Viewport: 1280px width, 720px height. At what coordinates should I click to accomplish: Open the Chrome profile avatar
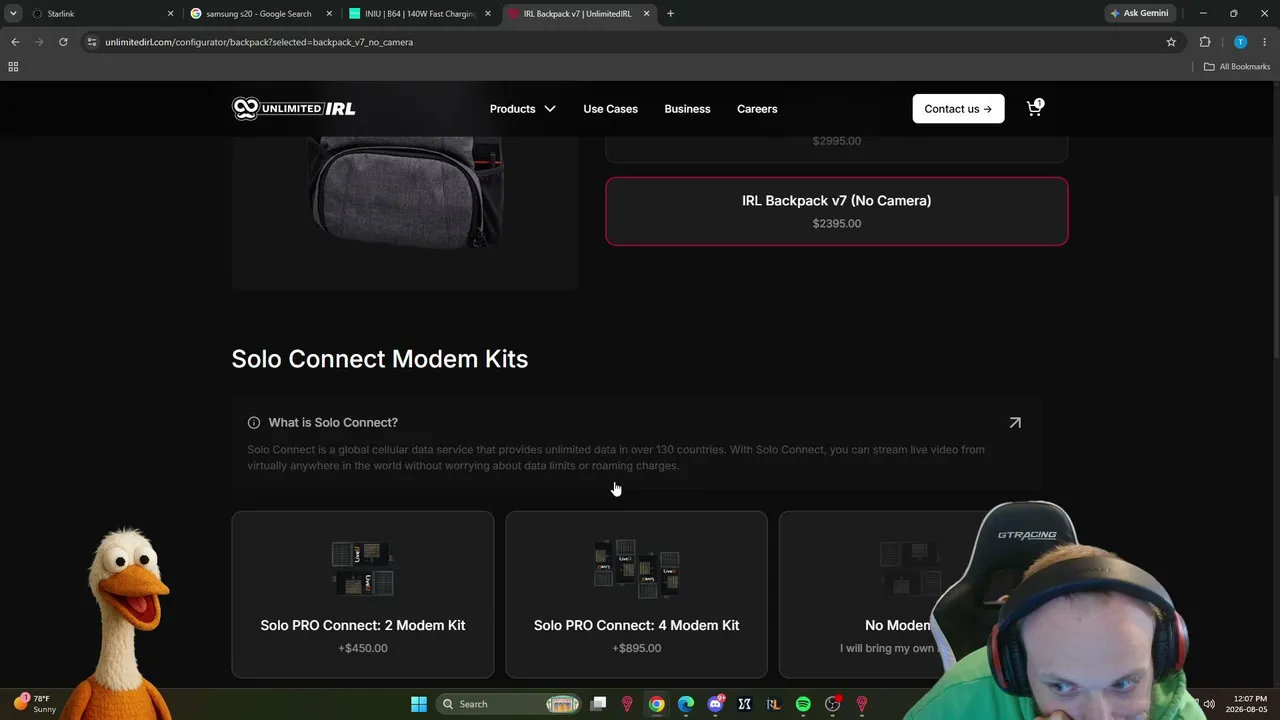tap(1240, 42)
